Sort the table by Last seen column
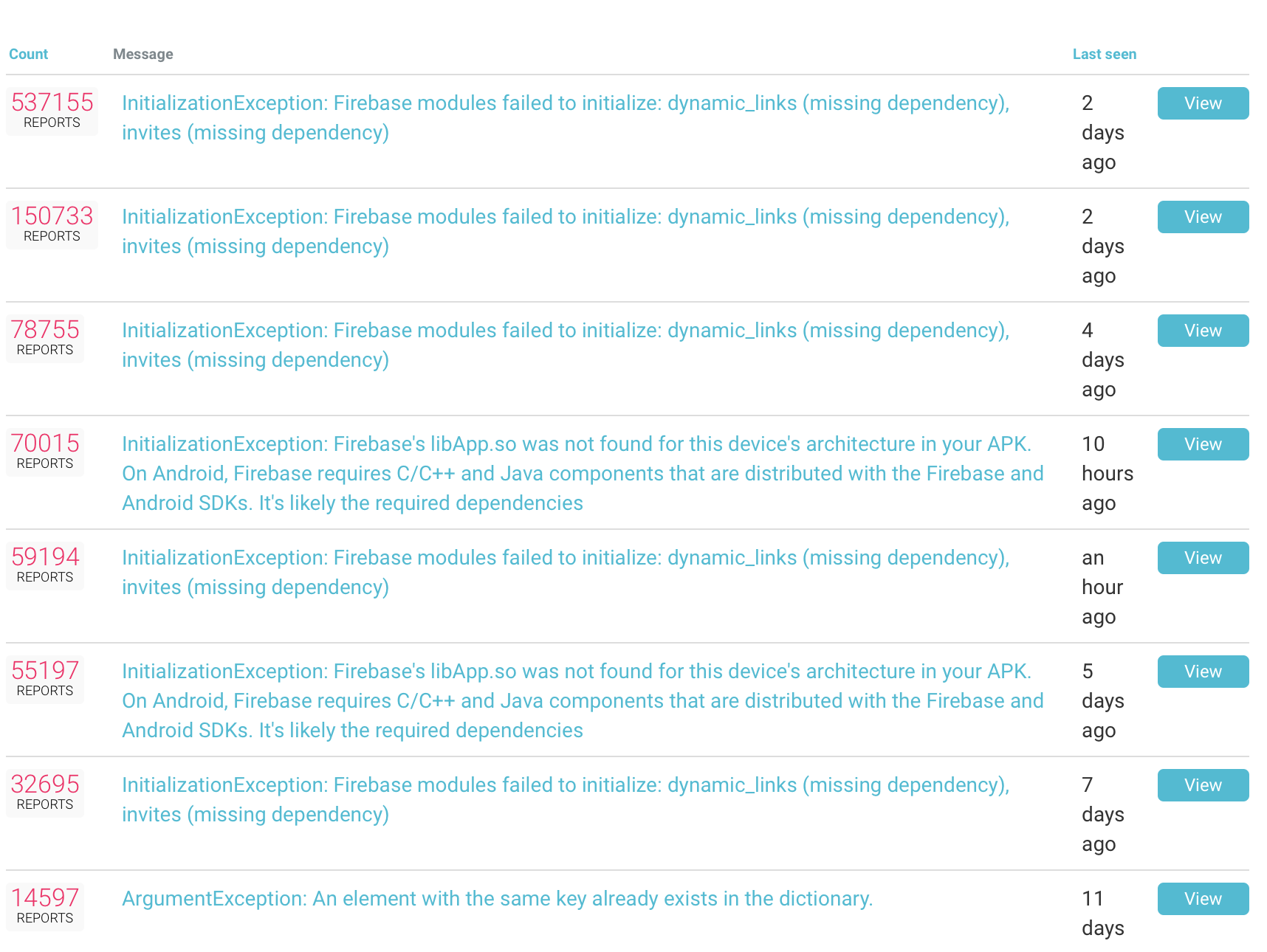 (1104, 54)
